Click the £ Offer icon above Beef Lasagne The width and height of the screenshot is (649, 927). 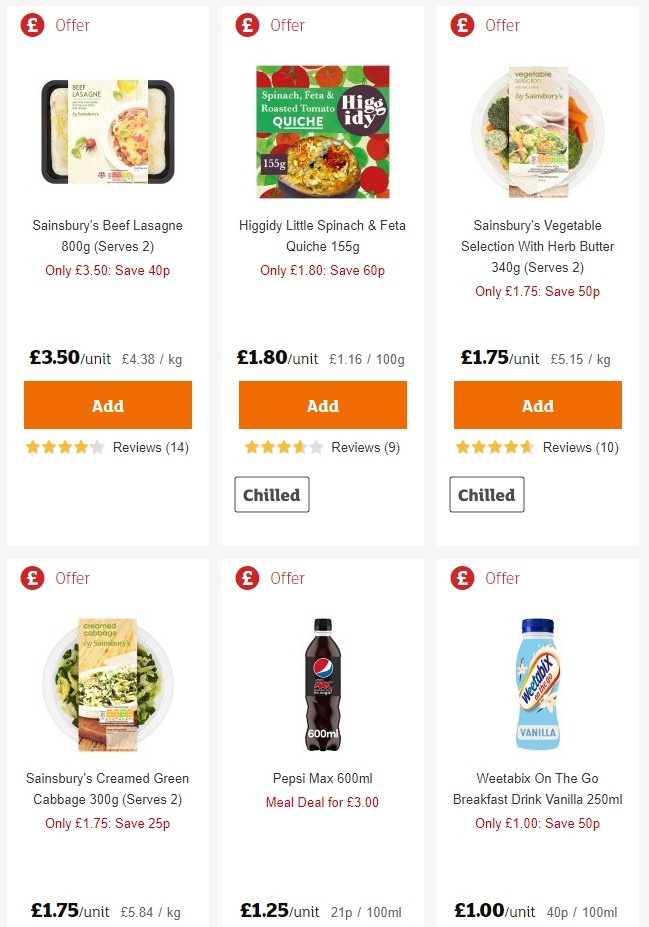click(x=30, y=25)
